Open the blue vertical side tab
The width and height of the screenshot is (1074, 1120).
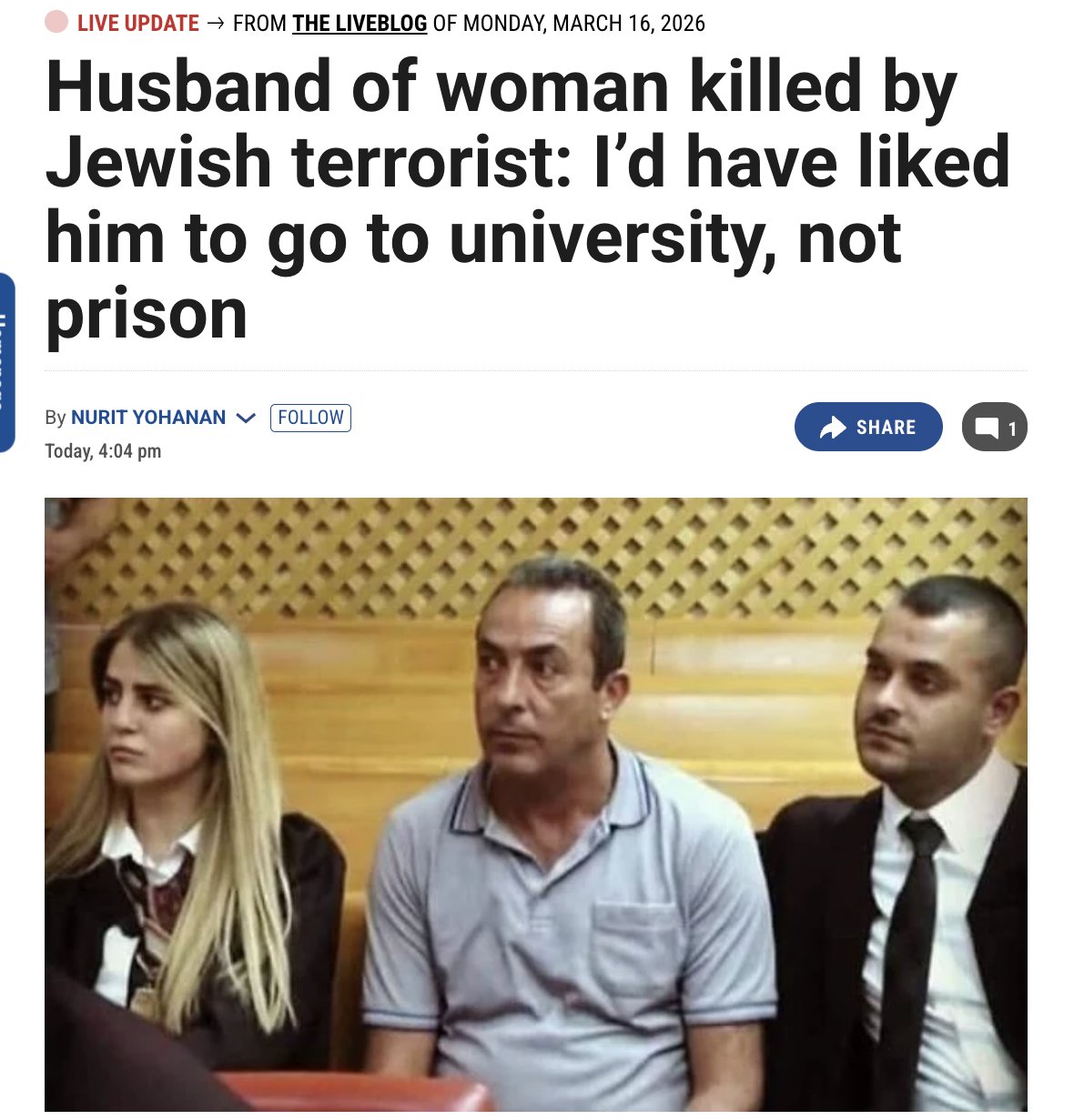click(x=7, y=361)
